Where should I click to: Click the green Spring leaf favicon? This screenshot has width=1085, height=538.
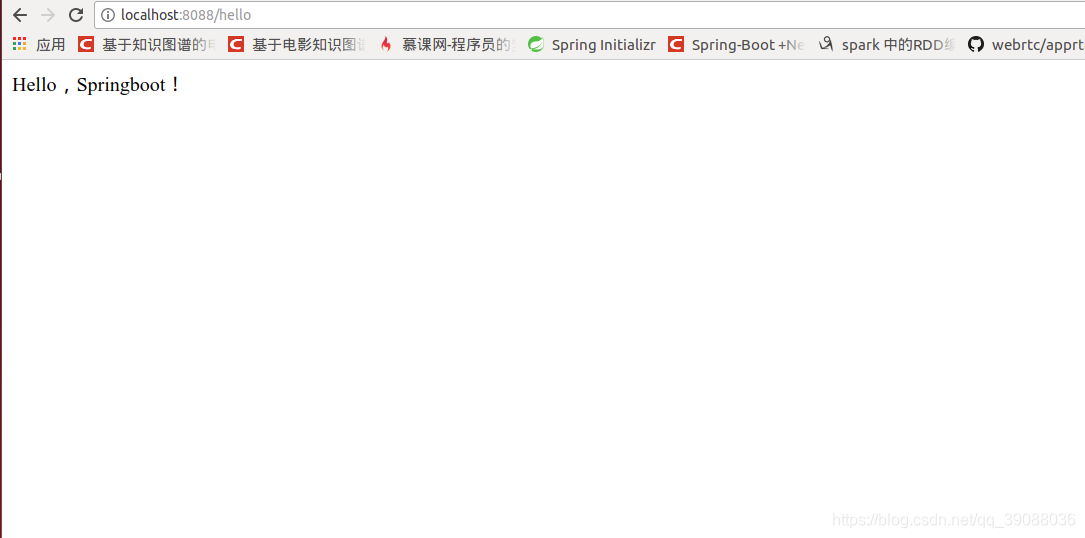(536, 44)
